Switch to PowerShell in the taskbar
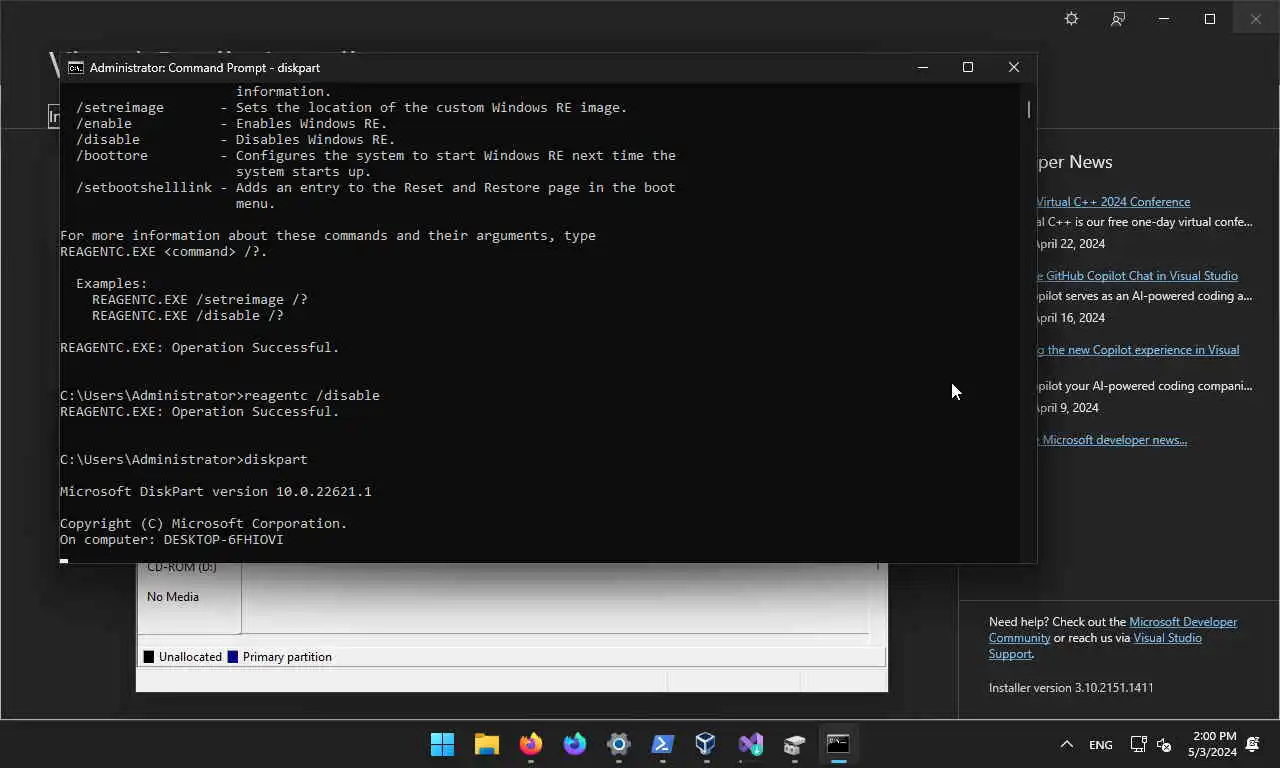 coord(662,744)
